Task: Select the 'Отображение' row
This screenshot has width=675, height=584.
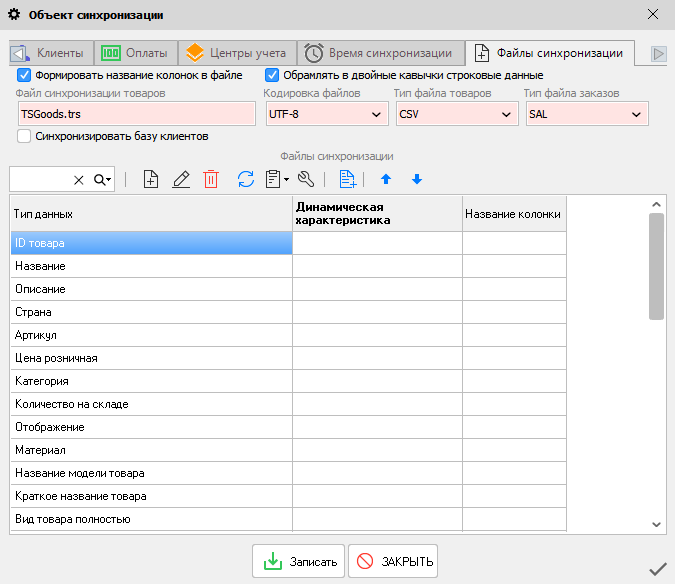Action: 288,427
